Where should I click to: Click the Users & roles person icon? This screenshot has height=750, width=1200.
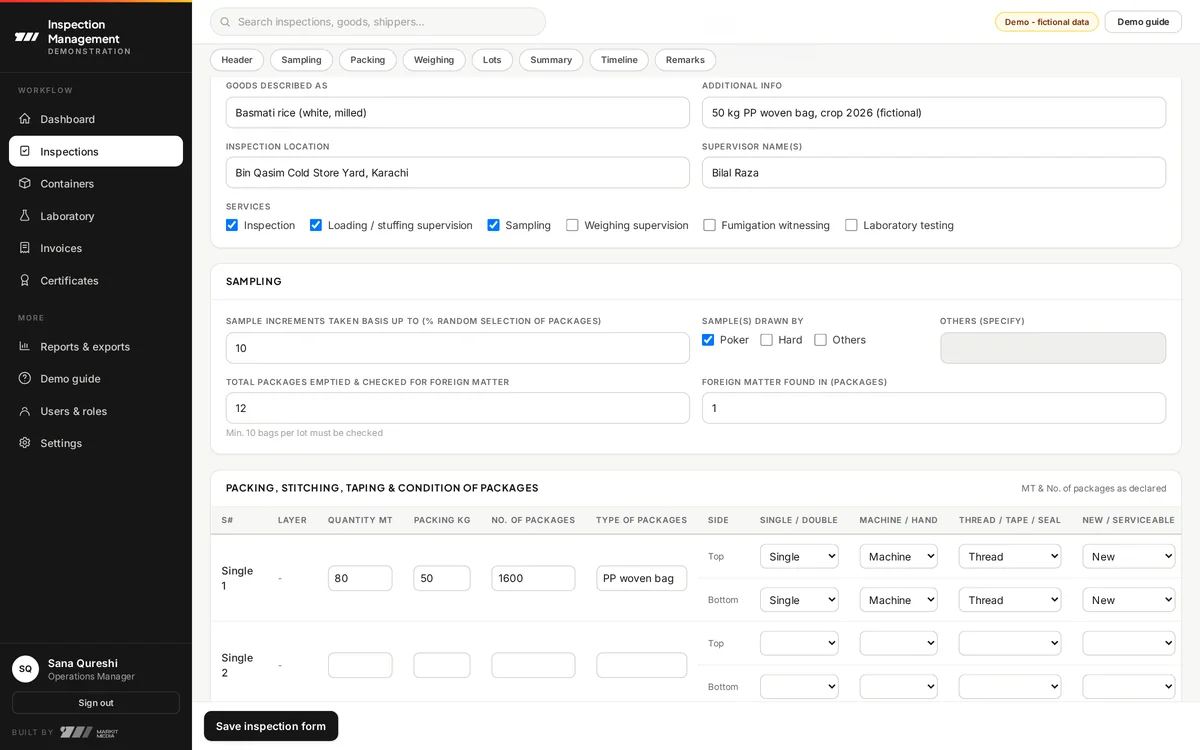[x=25, y=411]
